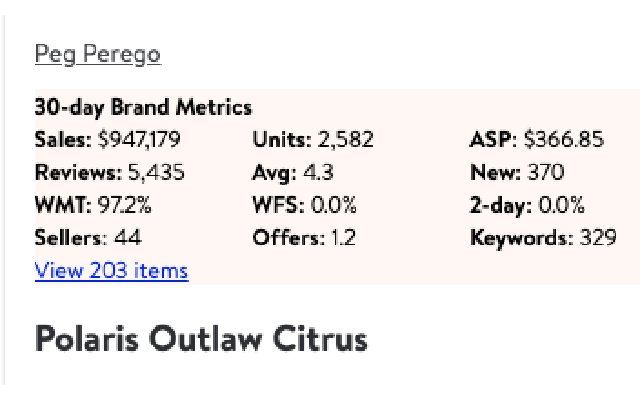Click the ASP value $366.85
This screenshot has width=640, height=400.
564,140
